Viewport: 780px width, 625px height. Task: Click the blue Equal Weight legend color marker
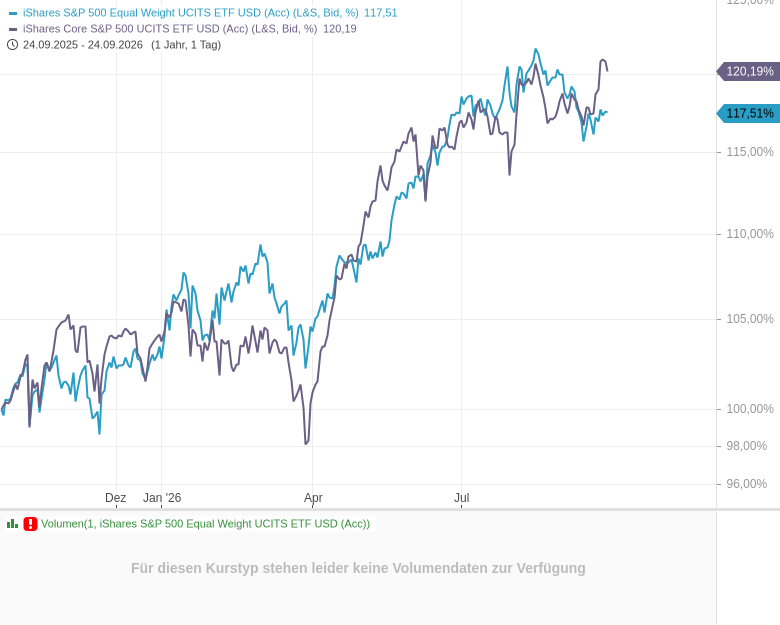(x=13, y=13)
